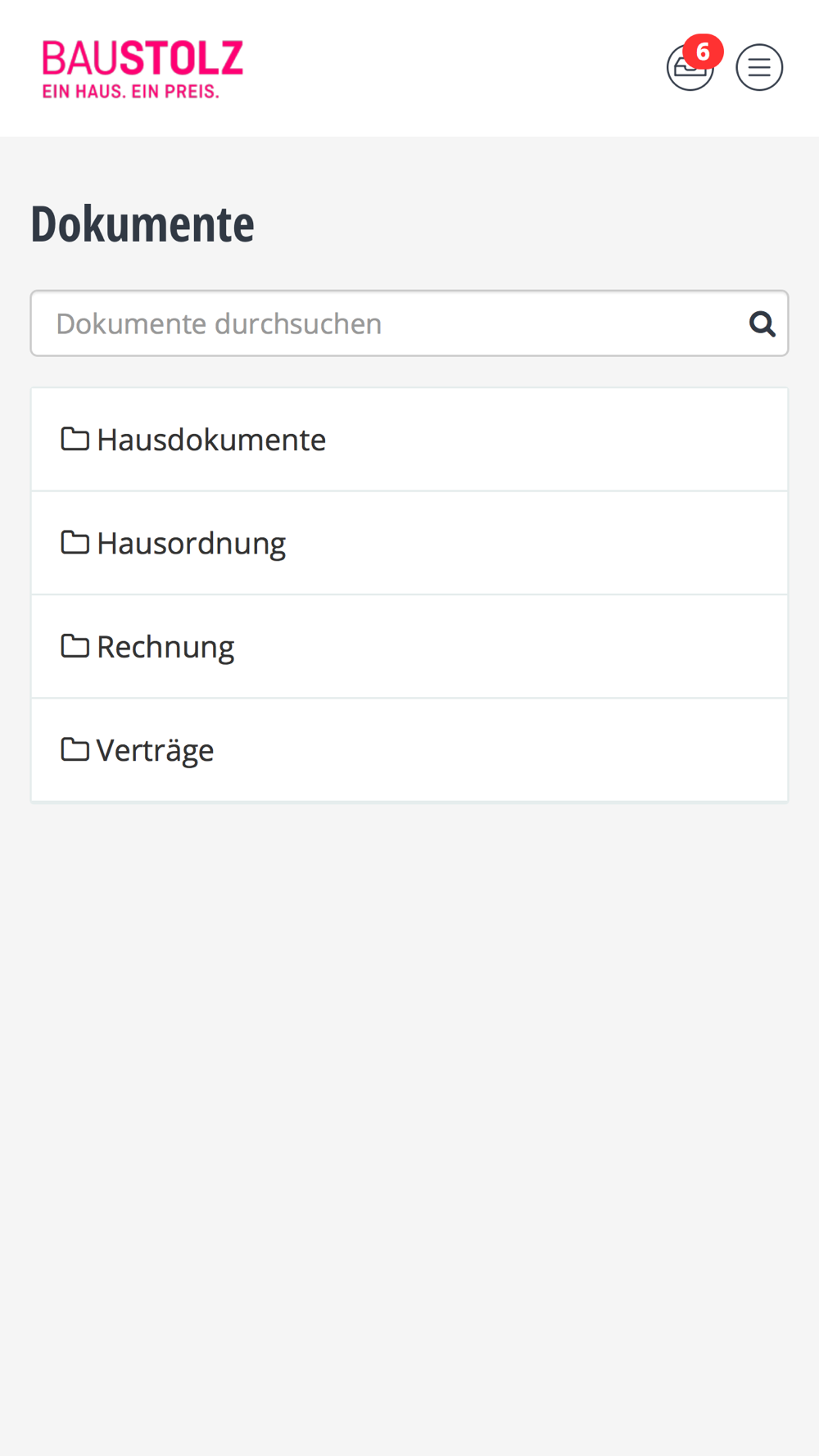The width and height of the screenshot is (819, 1456).
Task: Open the Verträge folder
Action: (155, 751)
